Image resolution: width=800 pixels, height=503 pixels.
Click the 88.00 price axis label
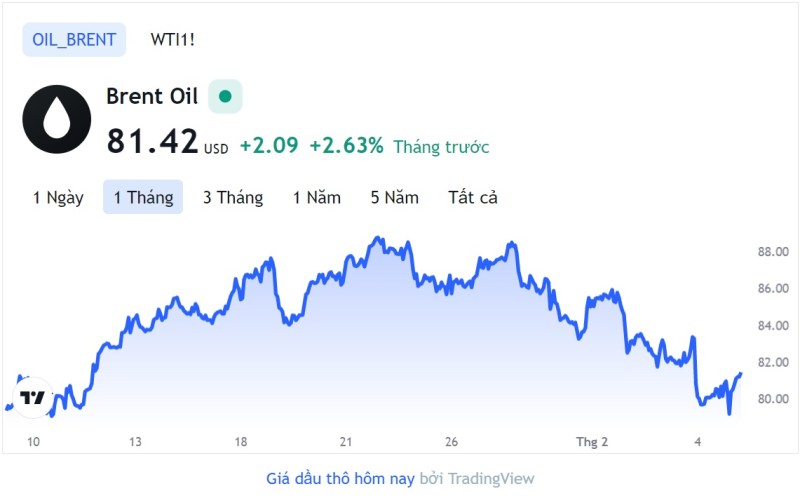773,252
